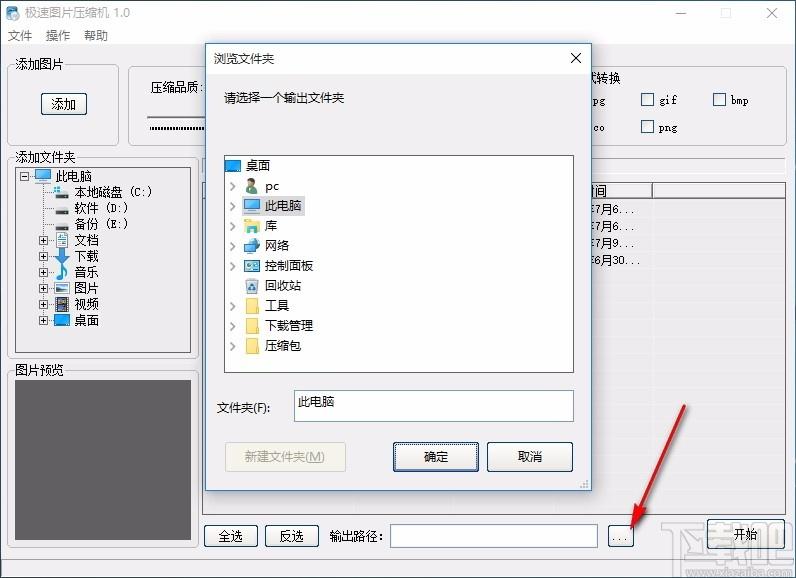This screenshot has height=578, width=796.
Task: Click the 反选 button
Action: pos(292,536)
